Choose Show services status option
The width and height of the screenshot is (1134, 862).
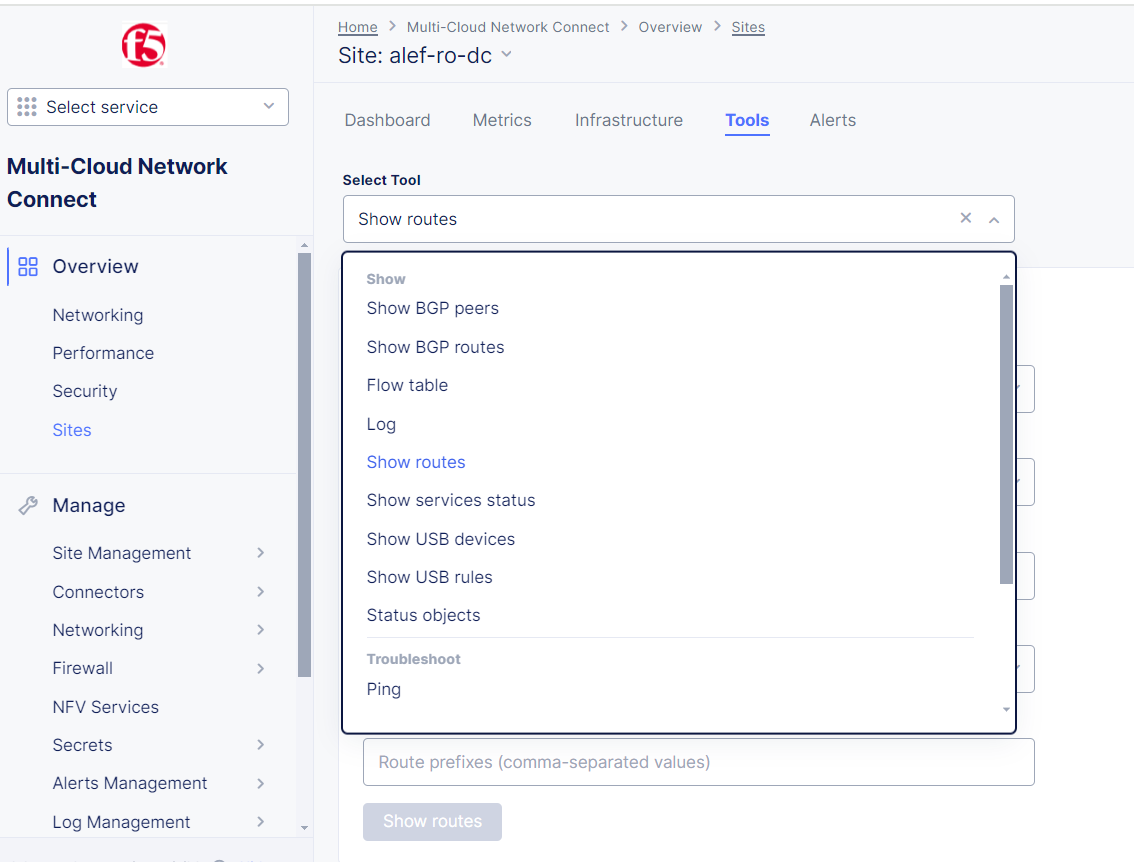point(451,500)
